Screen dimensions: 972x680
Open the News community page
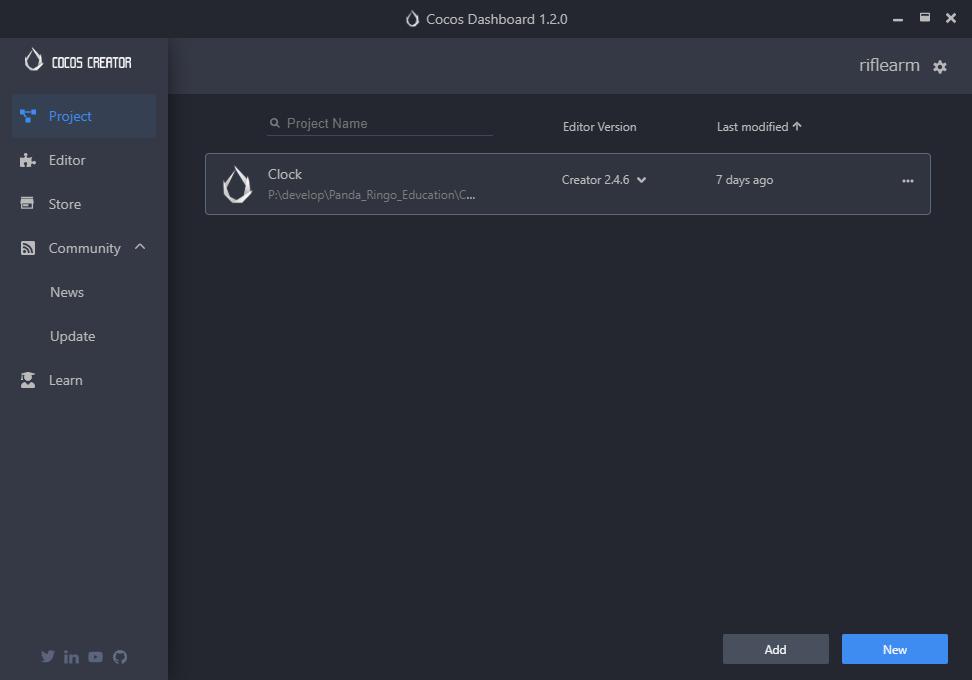67,292
